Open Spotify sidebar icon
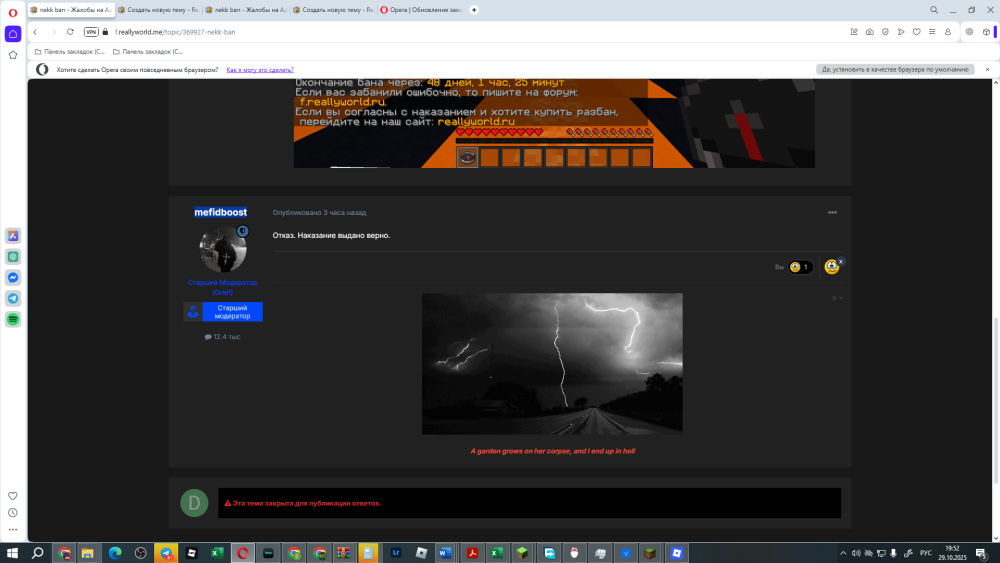 pyautogui.click(x=13, y=319)
